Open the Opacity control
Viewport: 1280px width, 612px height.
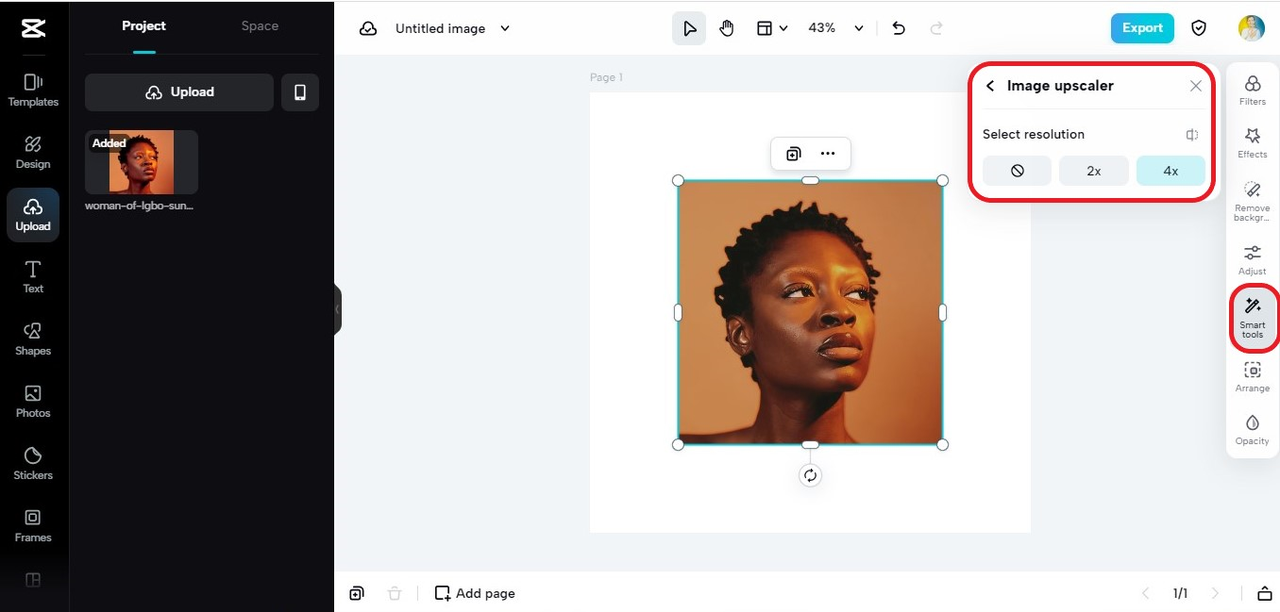[1252, 430]
